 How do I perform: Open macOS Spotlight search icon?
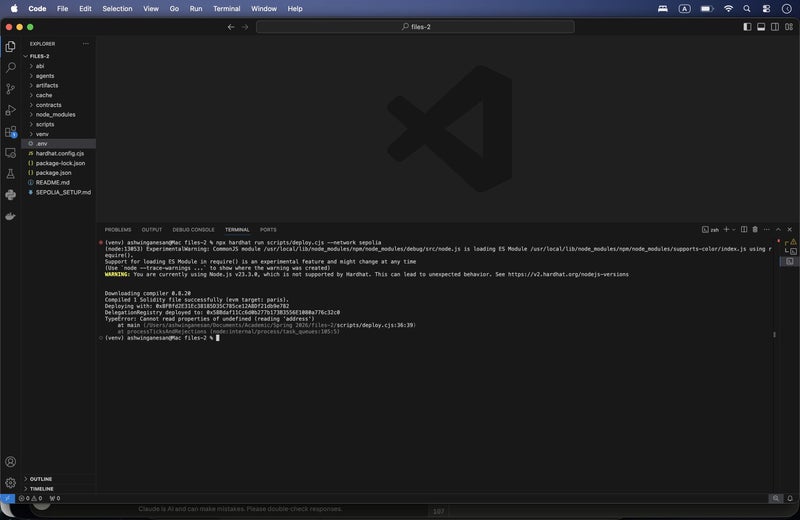[746, 9]
